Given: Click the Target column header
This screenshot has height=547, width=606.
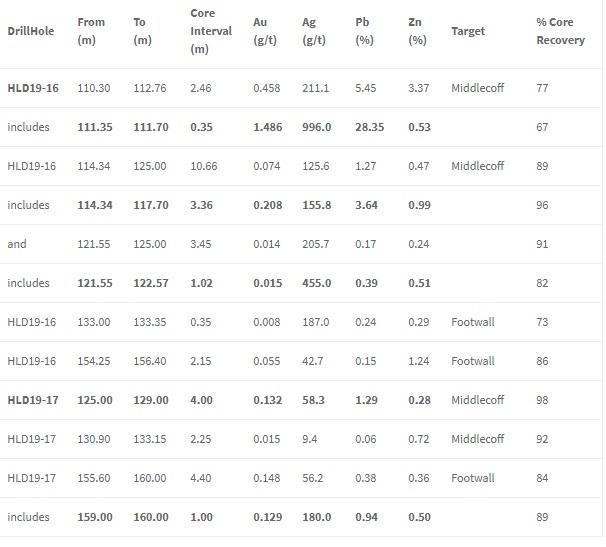Looking at the screenshot, I should [x=468, y=31].
